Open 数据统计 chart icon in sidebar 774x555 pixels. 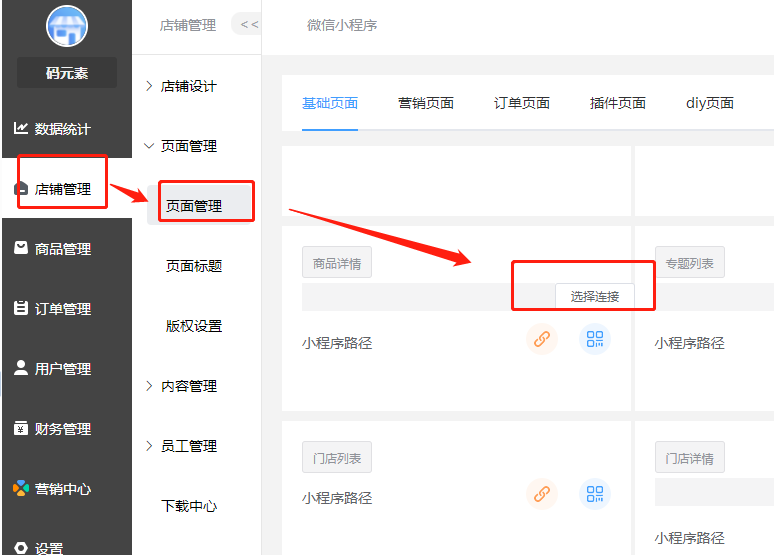[20, 128]
